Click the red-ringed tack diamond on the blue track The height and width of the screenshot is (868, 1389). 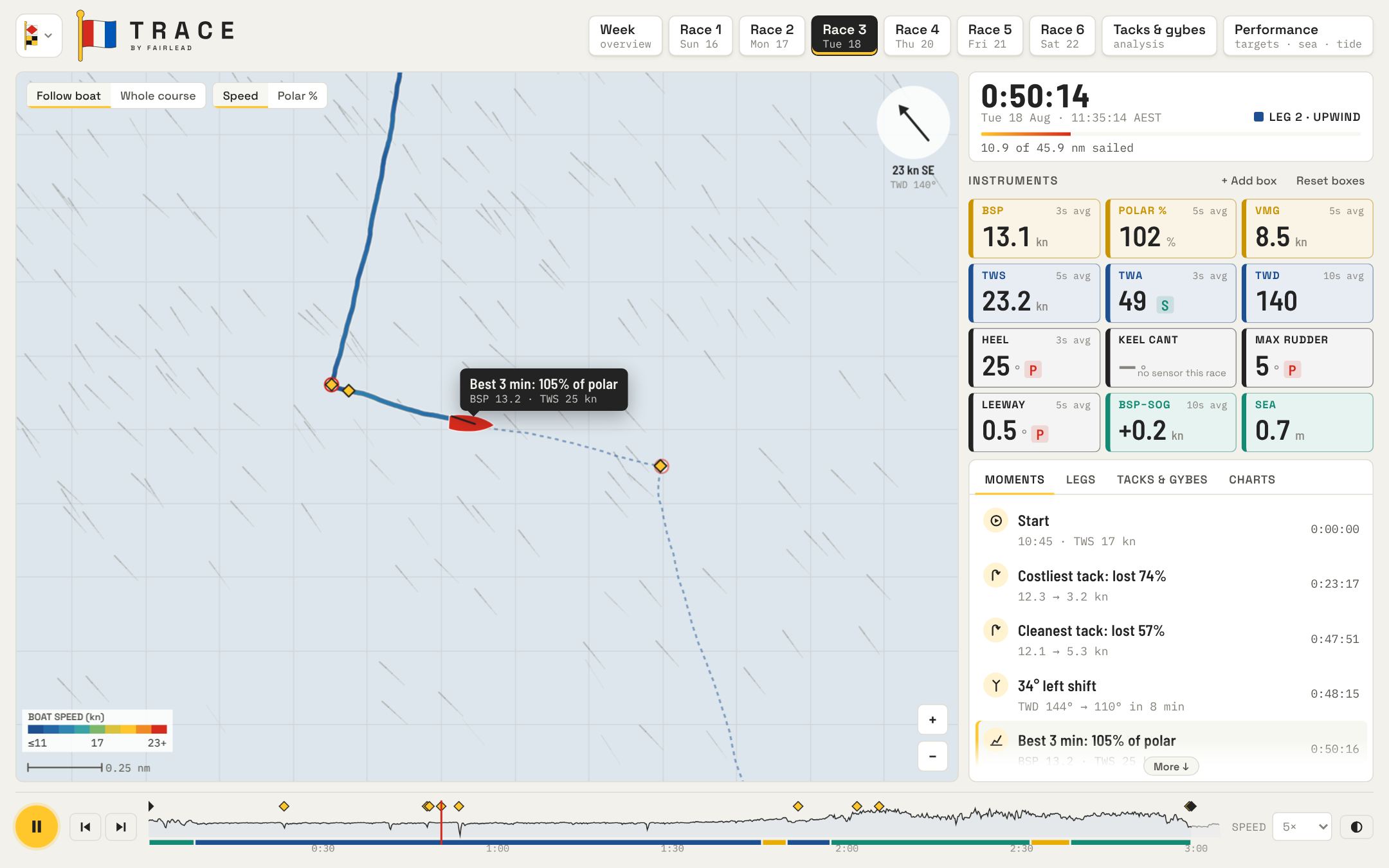tap(331, 384)
